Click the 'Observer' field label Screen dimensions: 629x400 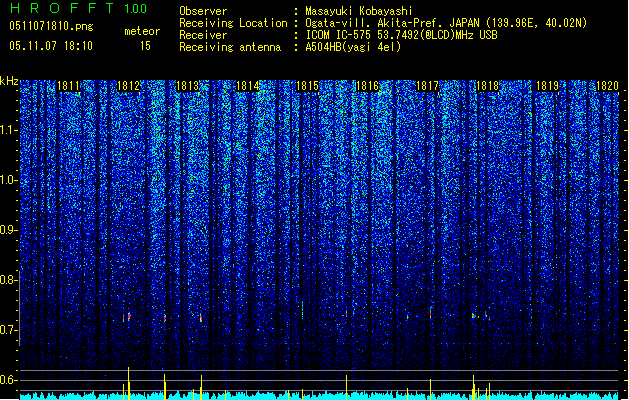203,11
